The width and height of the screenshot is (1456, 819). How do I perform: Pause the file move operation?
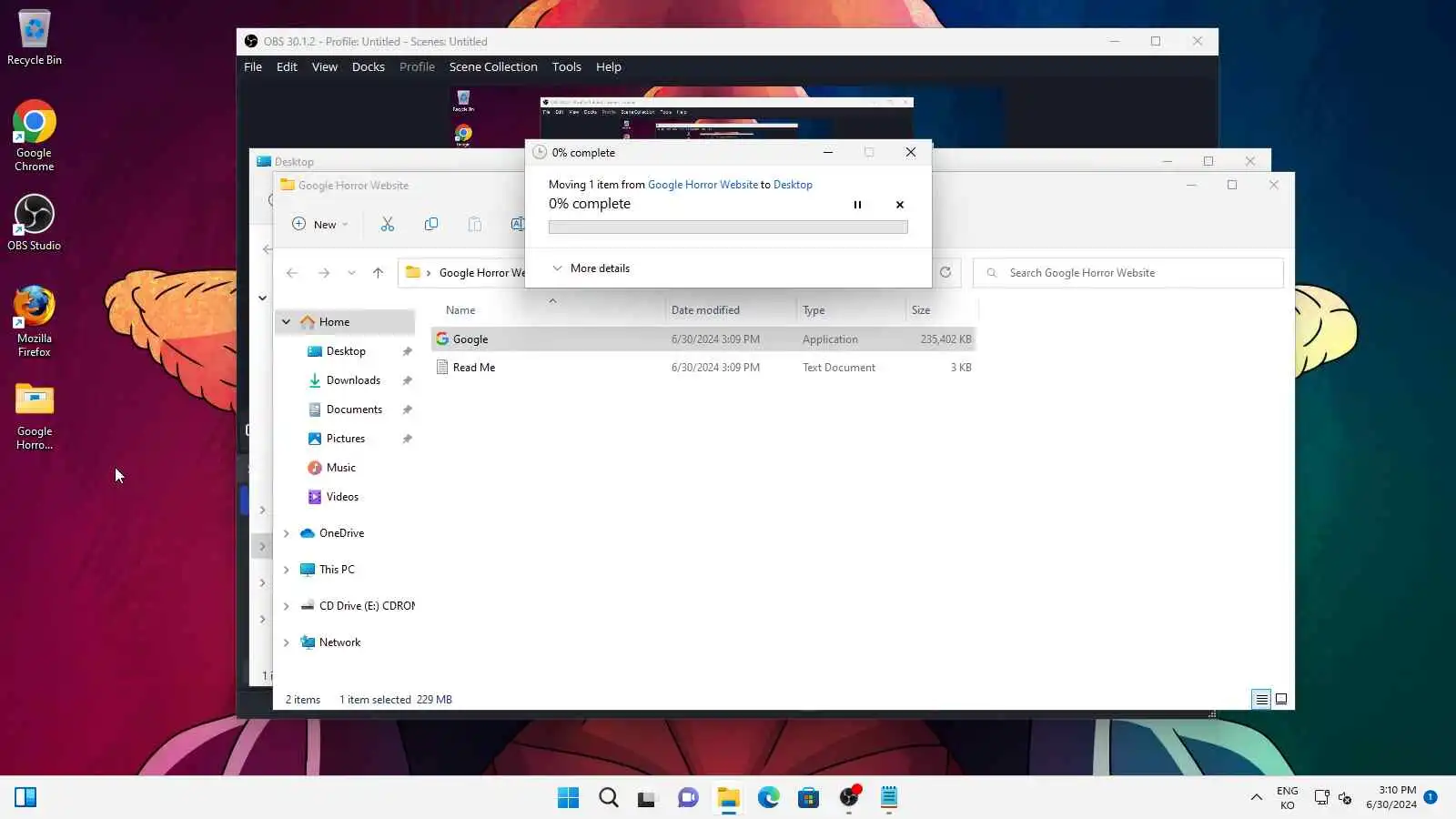pos(857,205)
